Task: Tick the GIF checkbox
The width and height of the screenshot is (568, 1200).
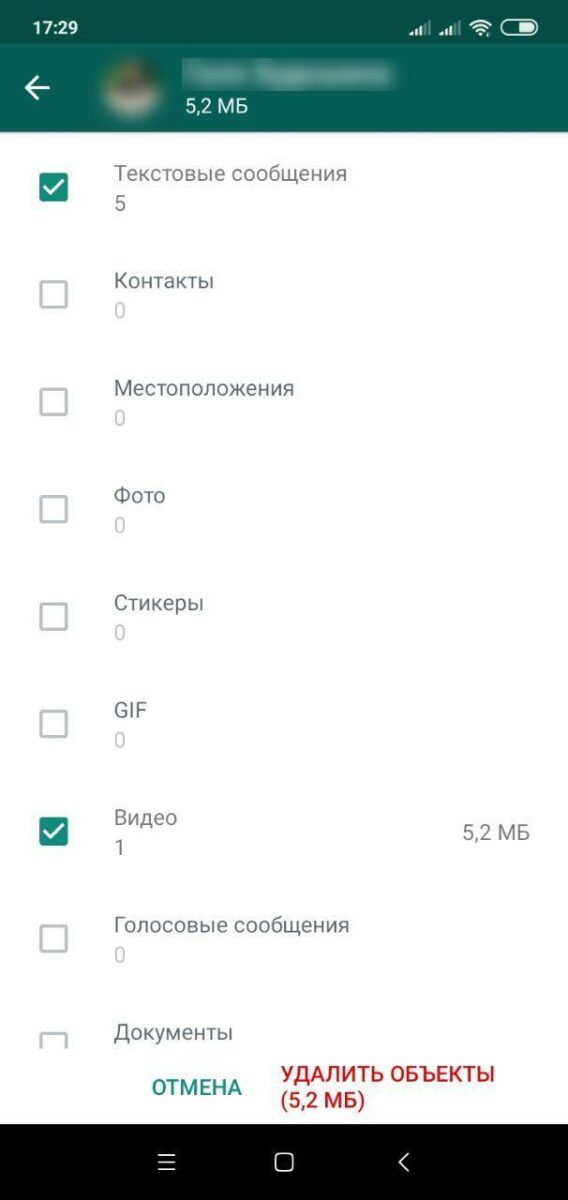Action: (x=53, y=724)
